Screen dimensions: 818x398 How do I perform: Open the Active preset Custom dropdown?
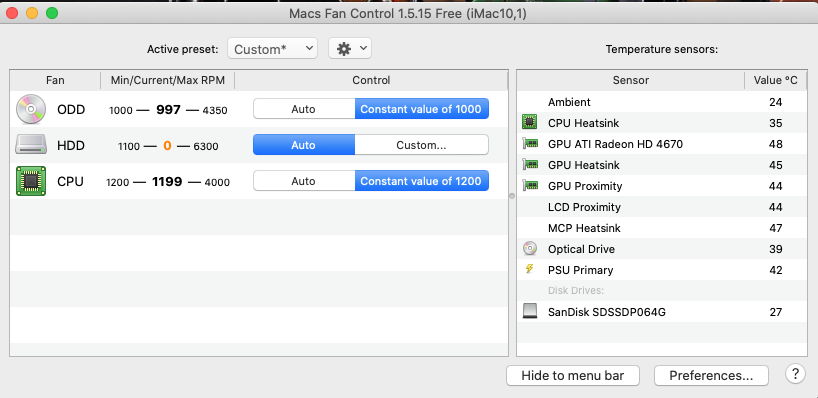[272, 49]
